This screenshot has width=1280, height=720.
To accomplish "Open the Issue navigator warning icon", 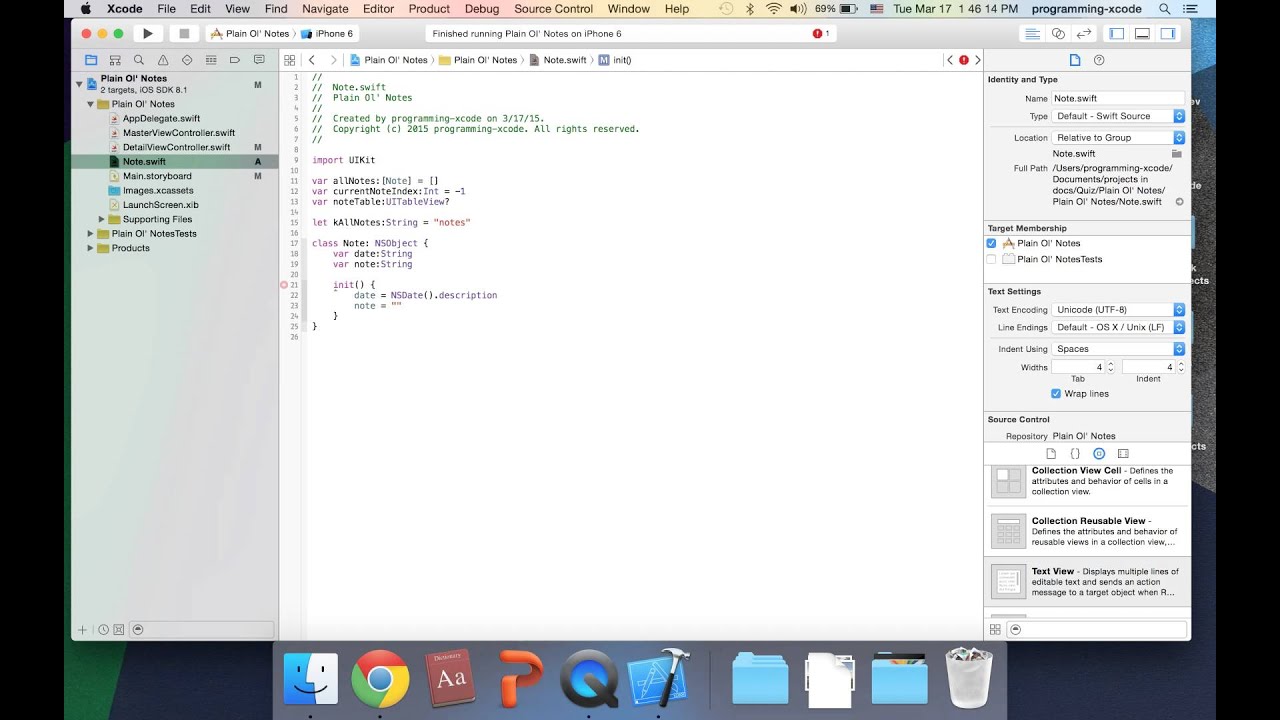I will (x=163, y=60).
